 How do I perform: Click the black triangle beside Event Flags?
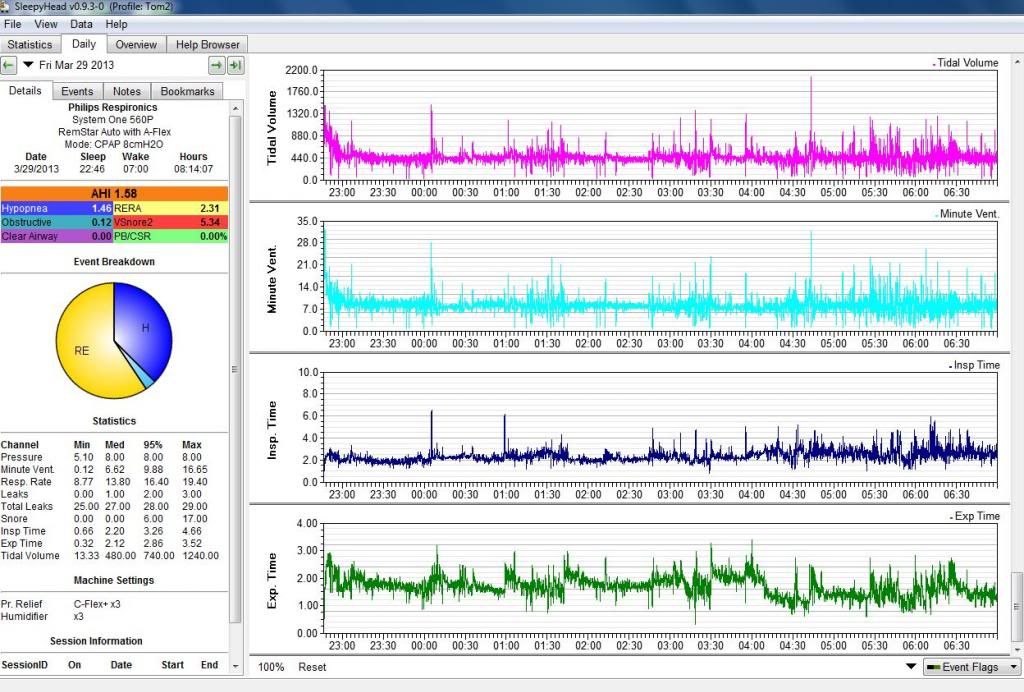pos(910,667)
